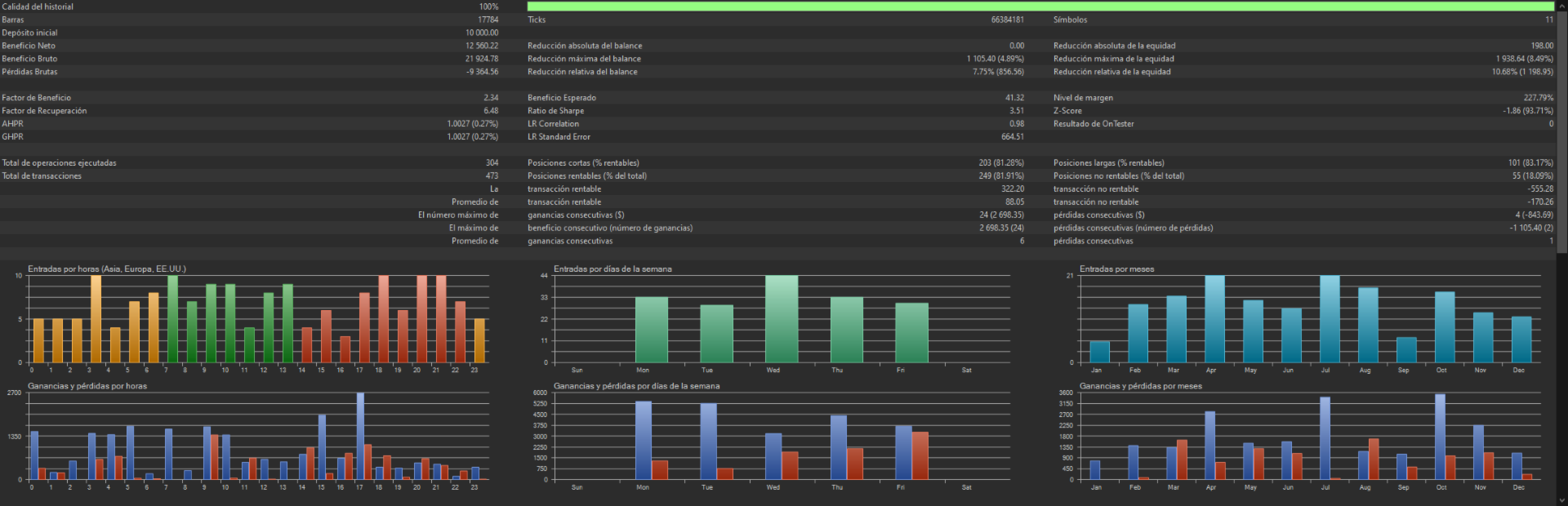
Task: Click the 'Entradas por horas (Asia, Europa, EE.UU.)' chart title
Action: (x=107, y=269)
